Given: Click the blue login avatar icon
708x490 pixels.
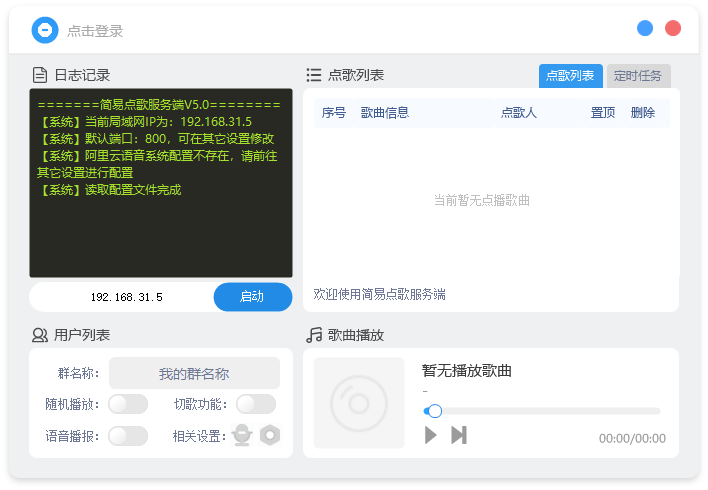Looking at the screenshot, I should (45, 30).
